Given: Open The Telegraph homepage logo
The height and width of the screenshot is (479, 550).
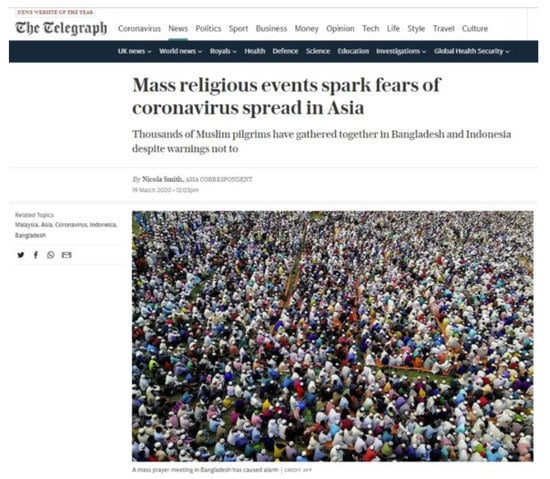Looking at the screenshot, I should [x=61, y=28].
